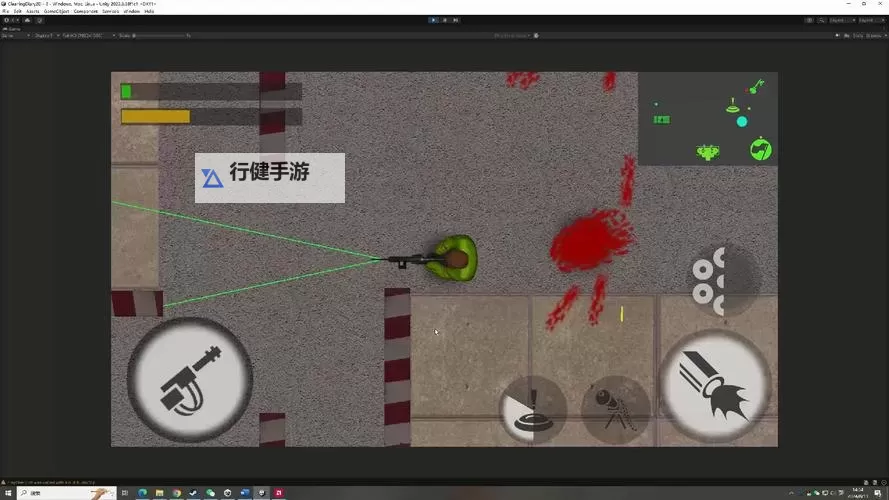889x500 pixels.
Task: Click the console warning status message
Action: pyautogui.click(x=50, y=482)
